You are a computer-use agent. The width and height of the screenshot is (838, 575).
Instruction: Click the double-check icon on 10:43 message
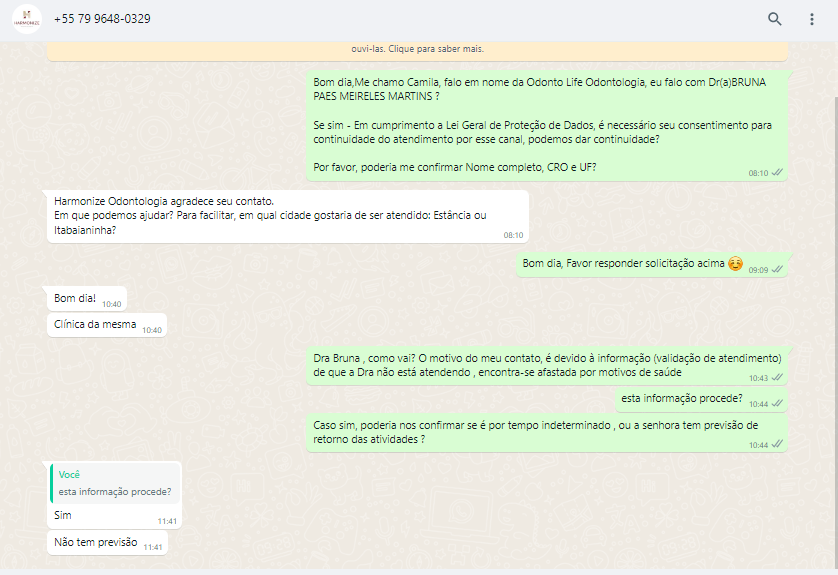pyautogui.click(x=778, y=377)
